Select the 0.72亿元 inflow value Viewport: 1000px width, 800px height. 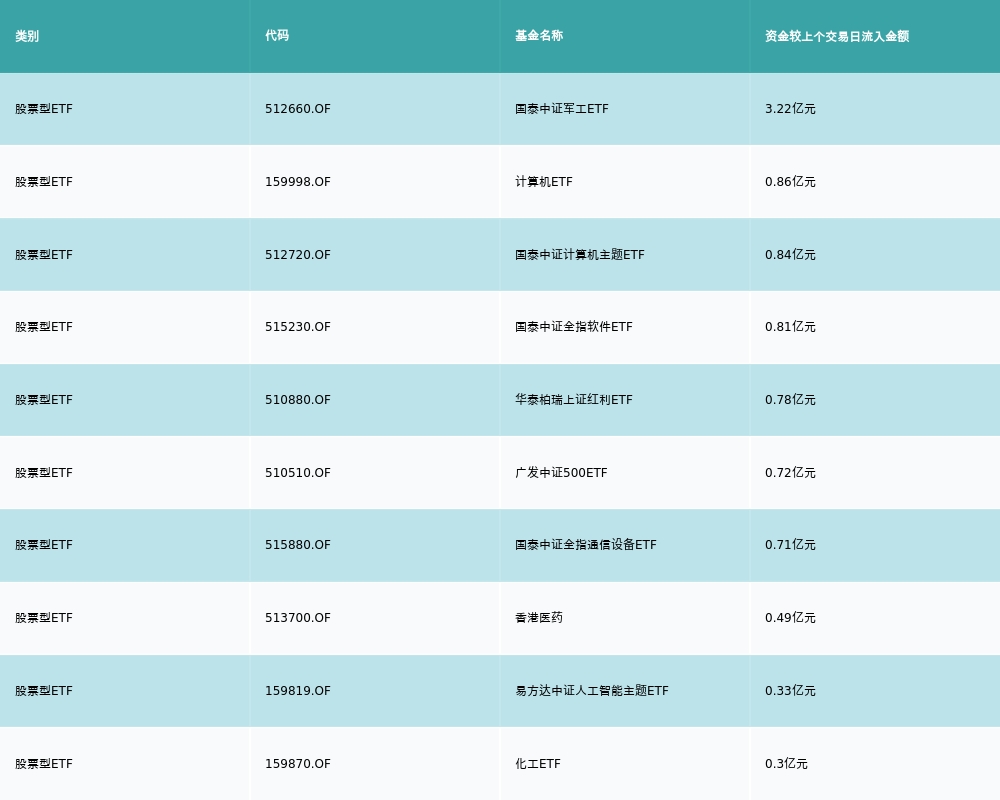790,473
